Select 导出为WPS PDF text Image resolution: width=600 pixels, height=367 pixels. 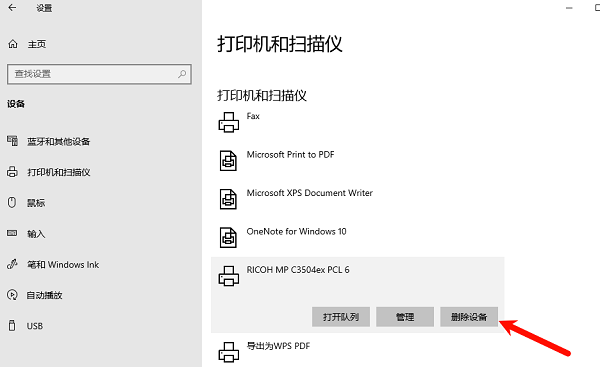click(278, 346)
